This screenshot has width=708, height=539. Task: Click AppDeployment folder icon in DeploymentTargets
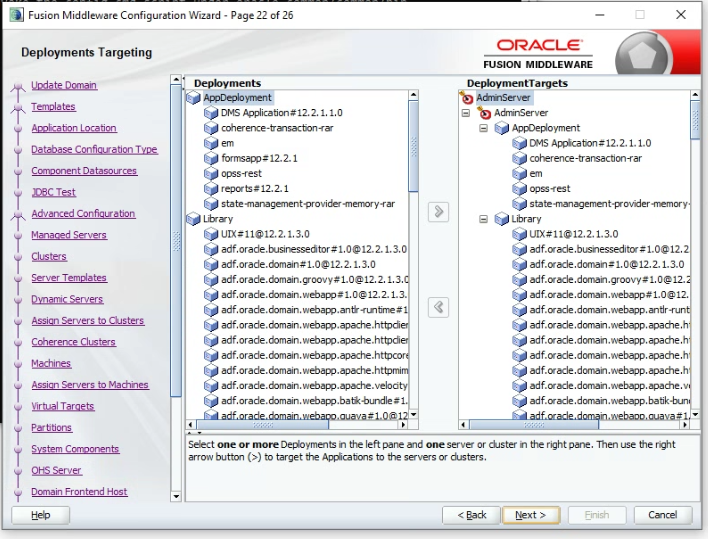tap(502, 128)
